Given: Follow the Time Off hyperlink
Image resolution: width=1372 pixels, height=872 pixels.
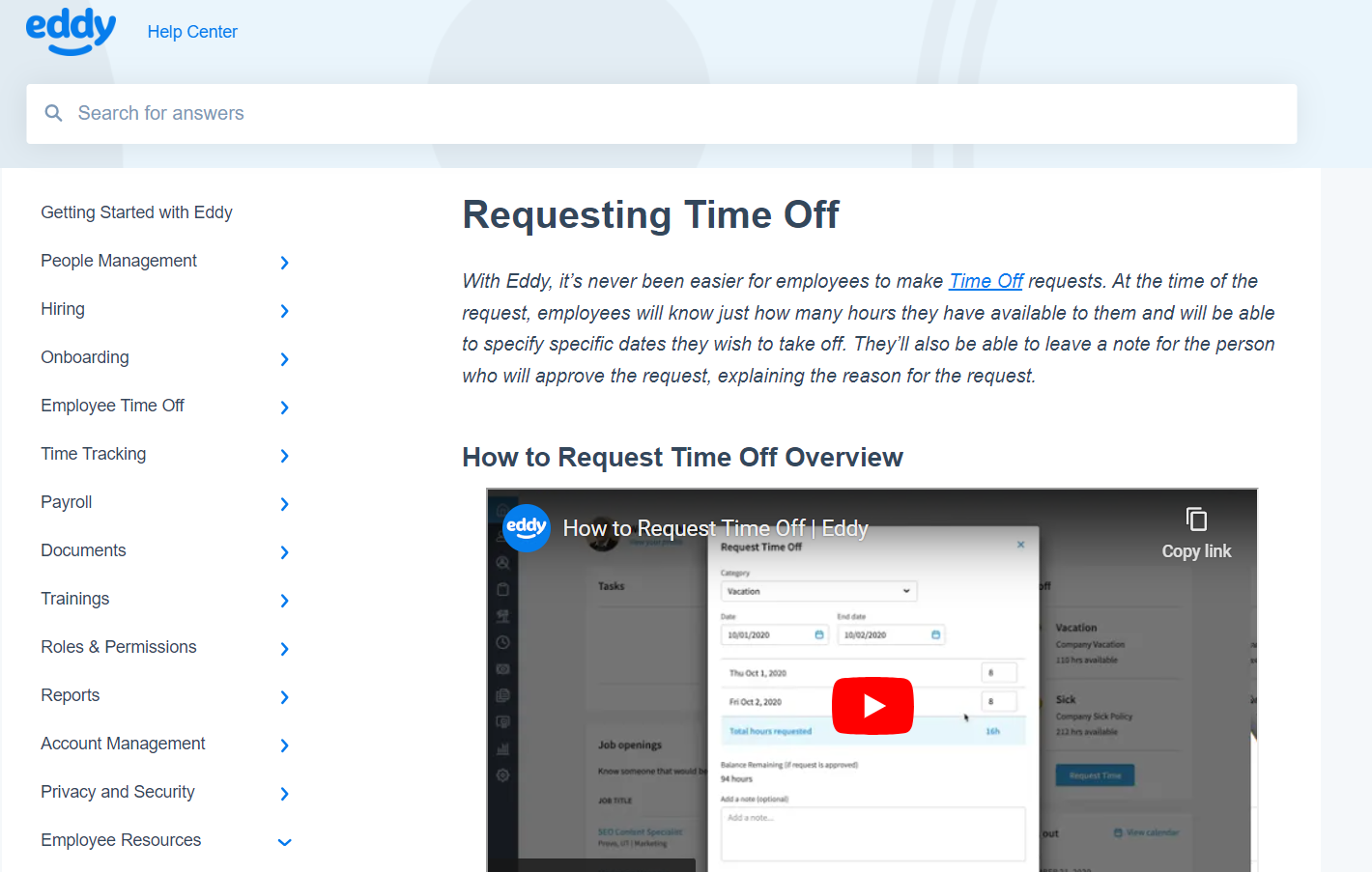Looking at the screenshot, I should pos(986,281).
